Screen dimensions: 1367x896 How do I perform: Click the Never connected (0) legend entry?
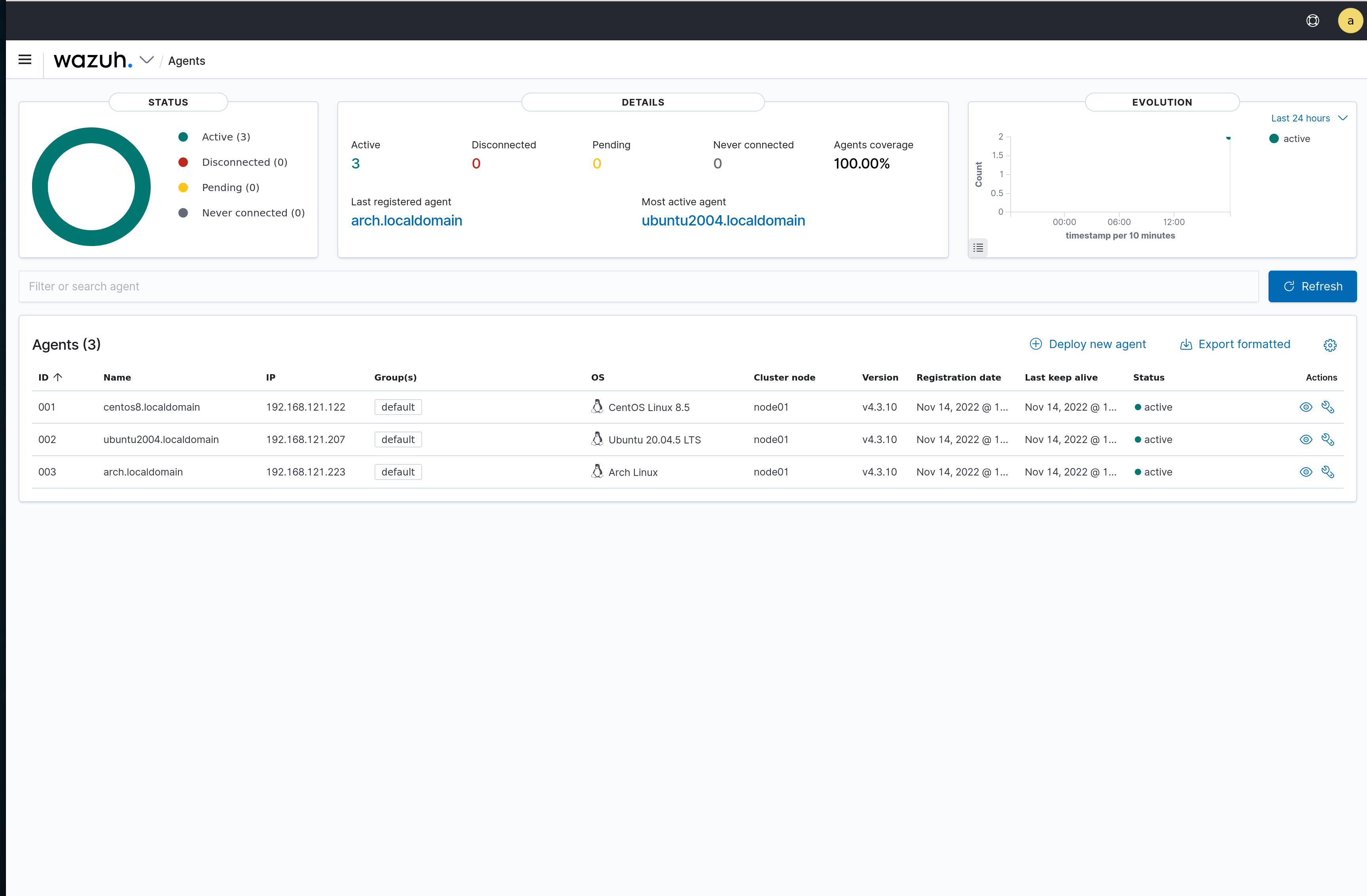click(242, 212)
